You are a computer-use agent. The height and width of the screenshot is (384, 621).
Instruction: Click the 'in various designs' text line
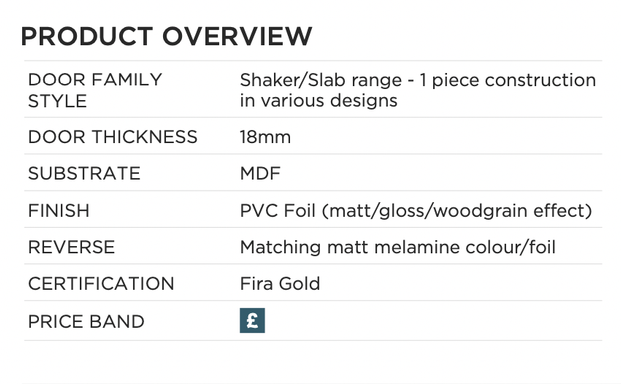click(318, 101)
